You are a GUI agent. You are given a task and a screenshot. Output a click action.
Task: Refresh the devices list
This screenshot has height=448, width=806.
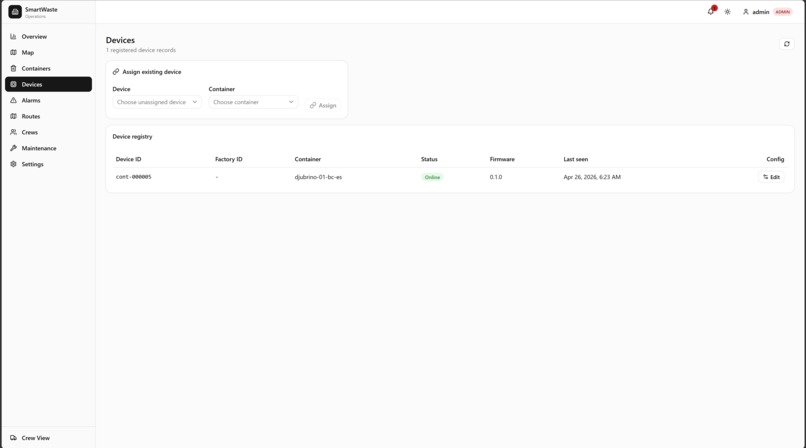pyautogui.click(x=786, y=44)
